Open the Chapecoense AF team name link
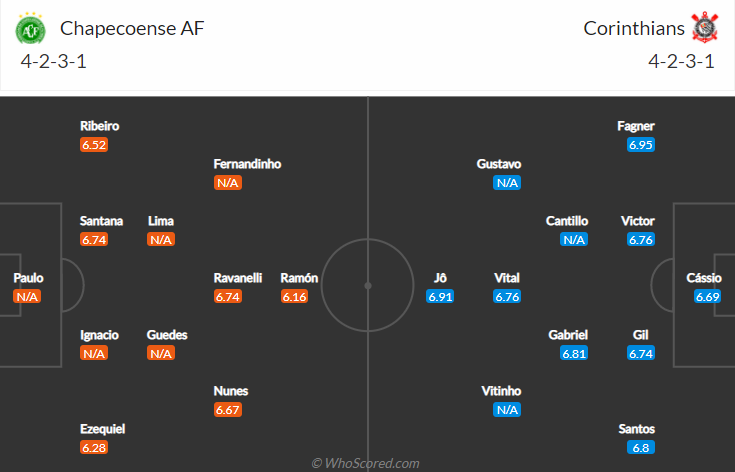Viewport: 735px width, 472px height. (132, 28)
